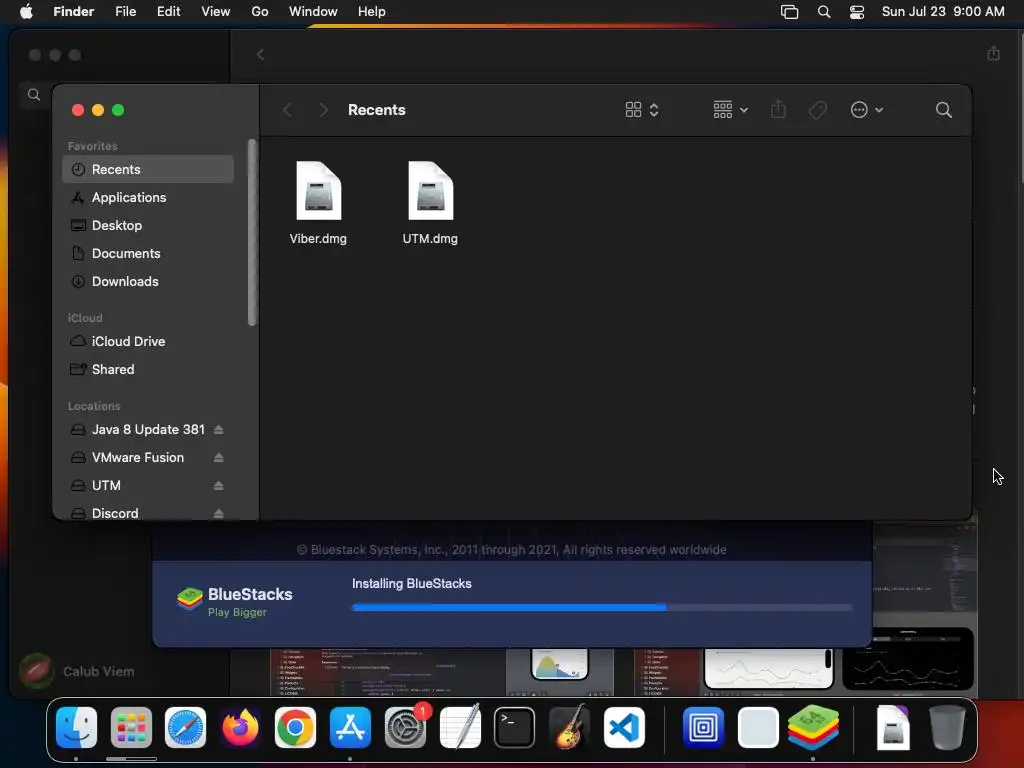The width and height of the screenshot is (1024, 768).
Task: Open TextEdit from the Dock
Action: (x=460, y=726)
